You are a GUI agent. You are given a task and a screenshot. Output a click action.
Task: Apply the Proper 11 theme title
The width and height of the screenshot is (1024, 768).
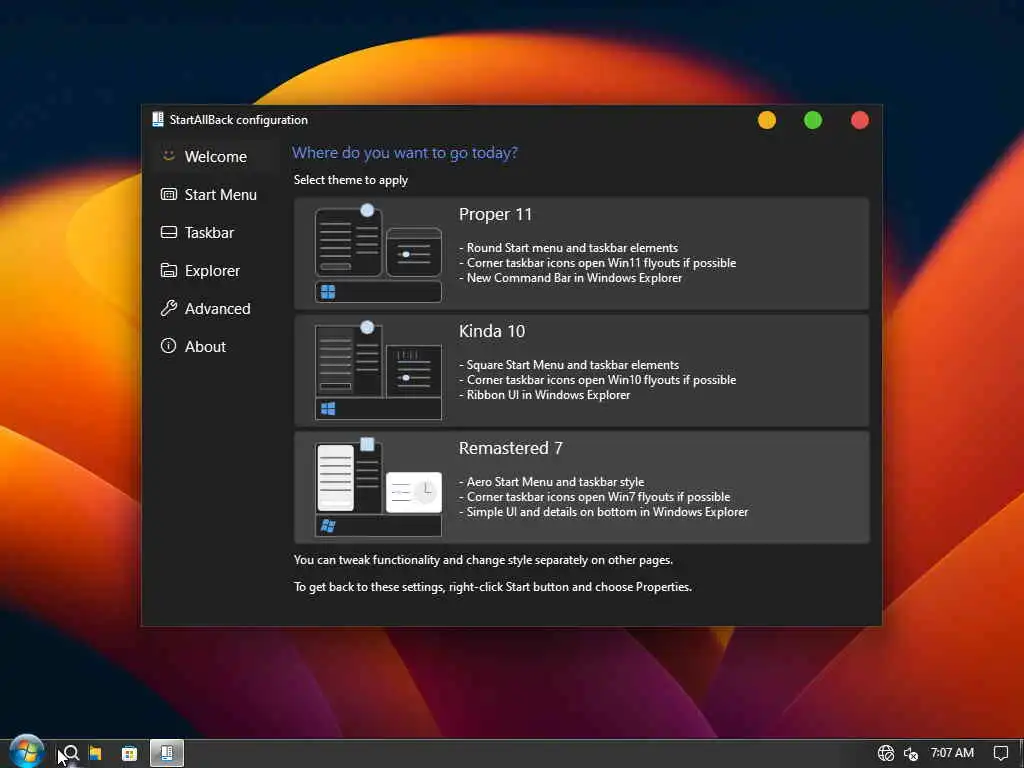(495, 214)
